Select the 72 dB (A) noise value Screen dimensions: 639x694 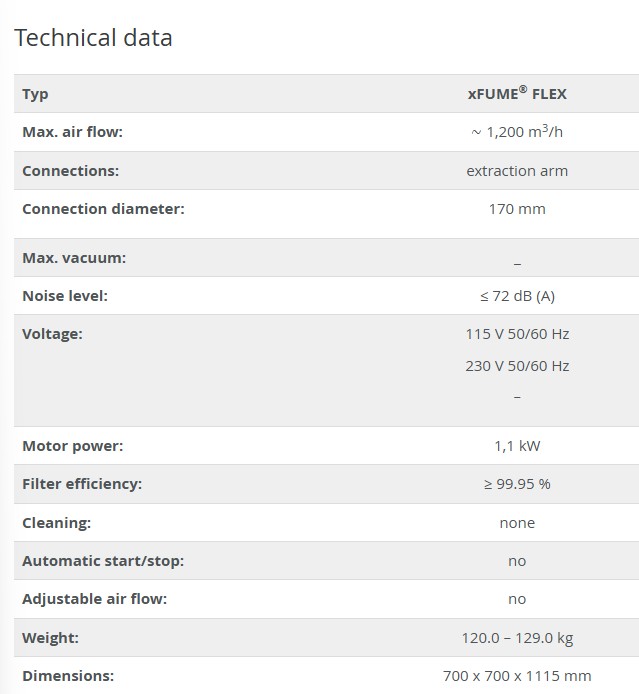pos(517,296)
